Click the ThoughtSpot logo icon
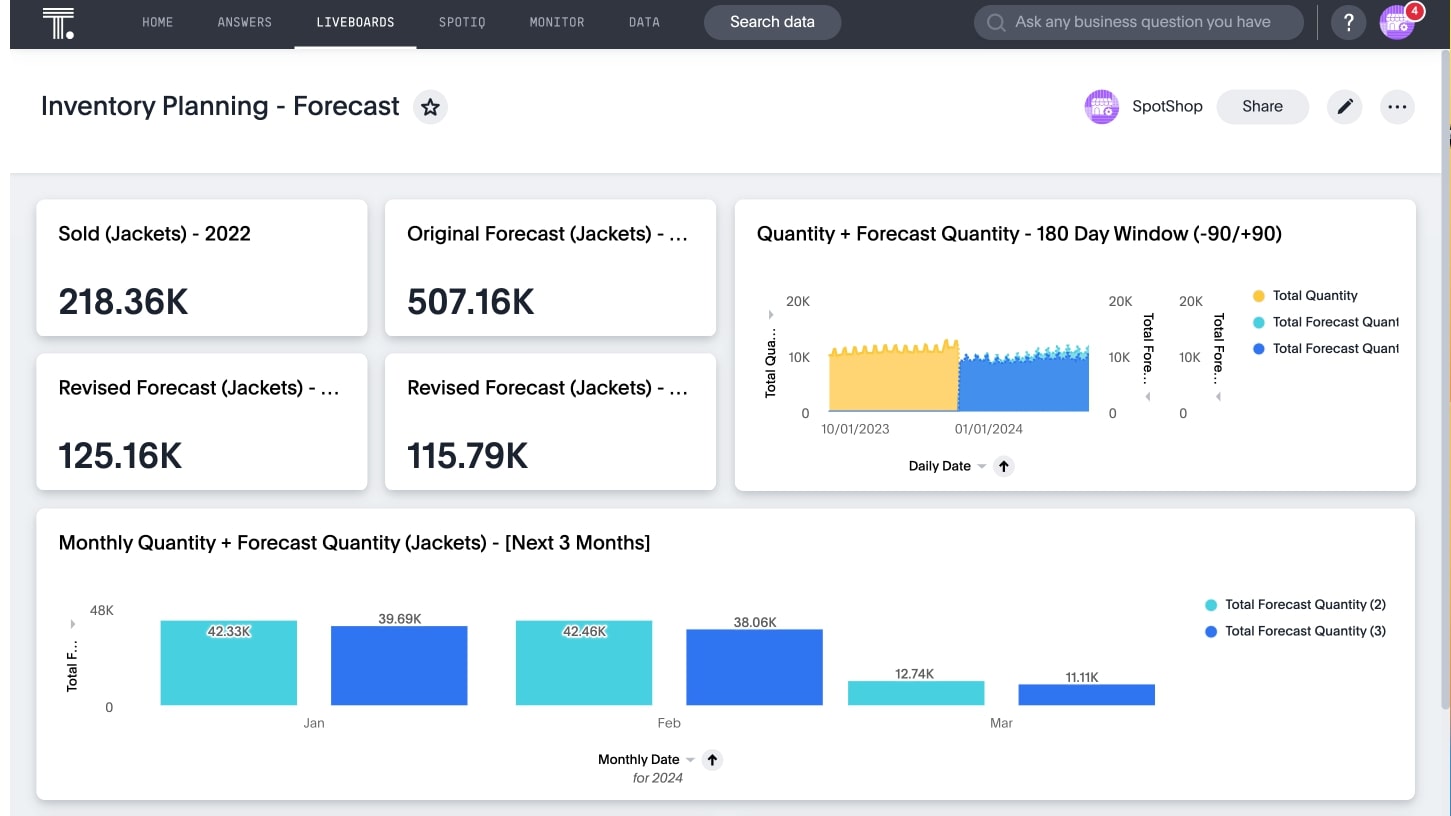1451x816 pixels. click(59, 22)
